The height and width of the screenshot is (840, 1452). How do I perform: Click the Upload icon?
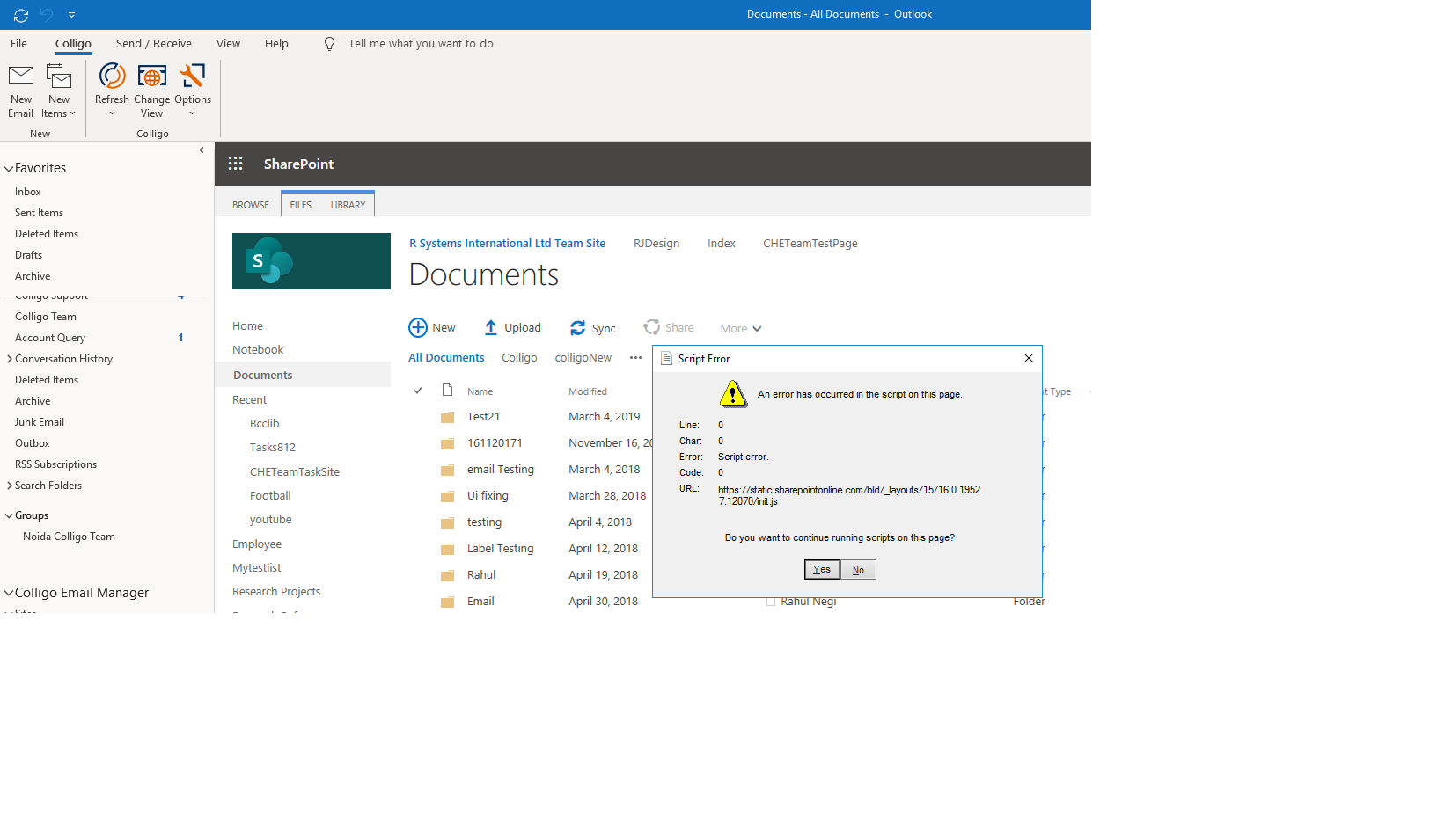(x=489, y=327)
